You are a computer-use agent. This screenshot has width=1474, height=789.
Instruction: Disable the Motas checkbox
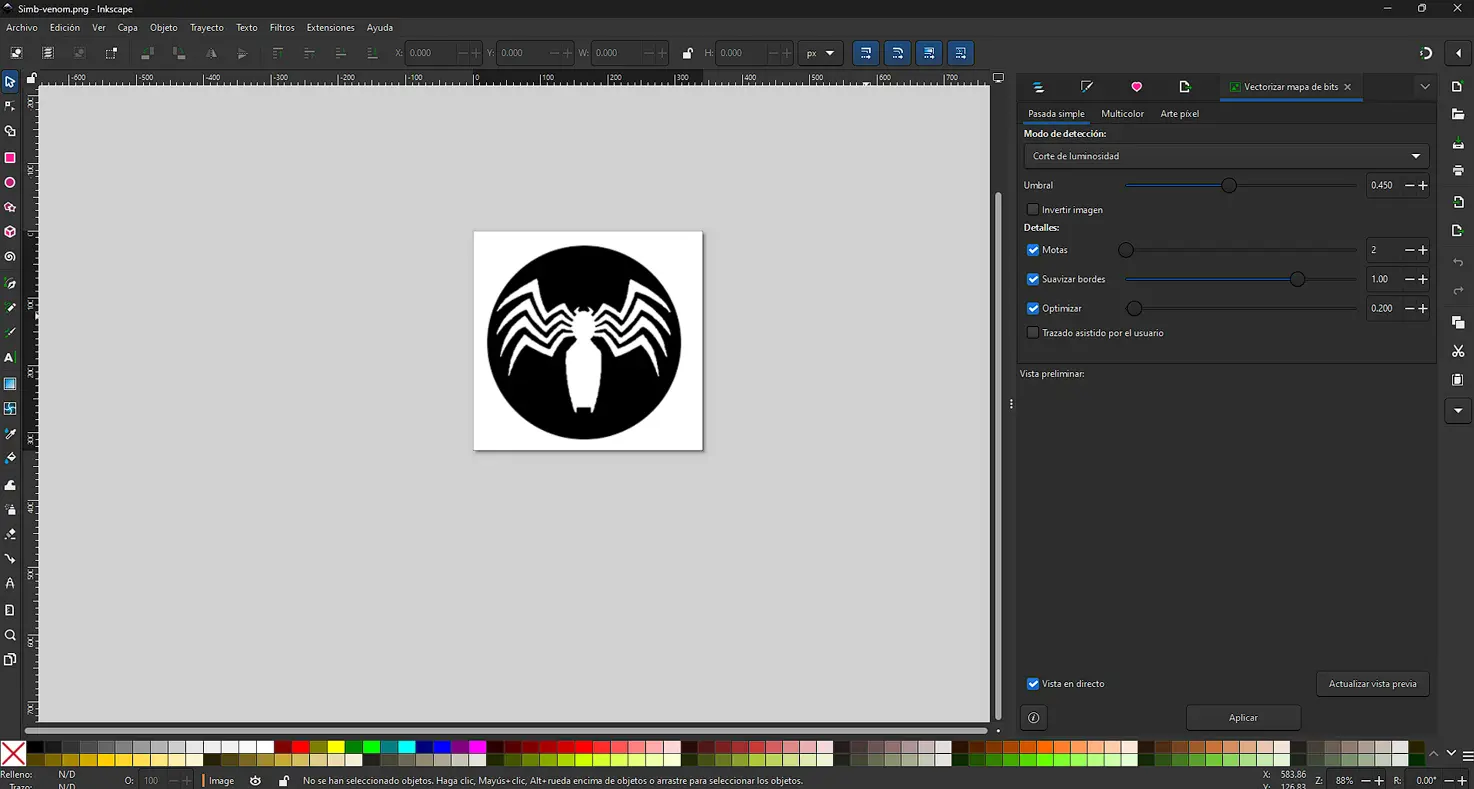click(x=1032, y=250)
